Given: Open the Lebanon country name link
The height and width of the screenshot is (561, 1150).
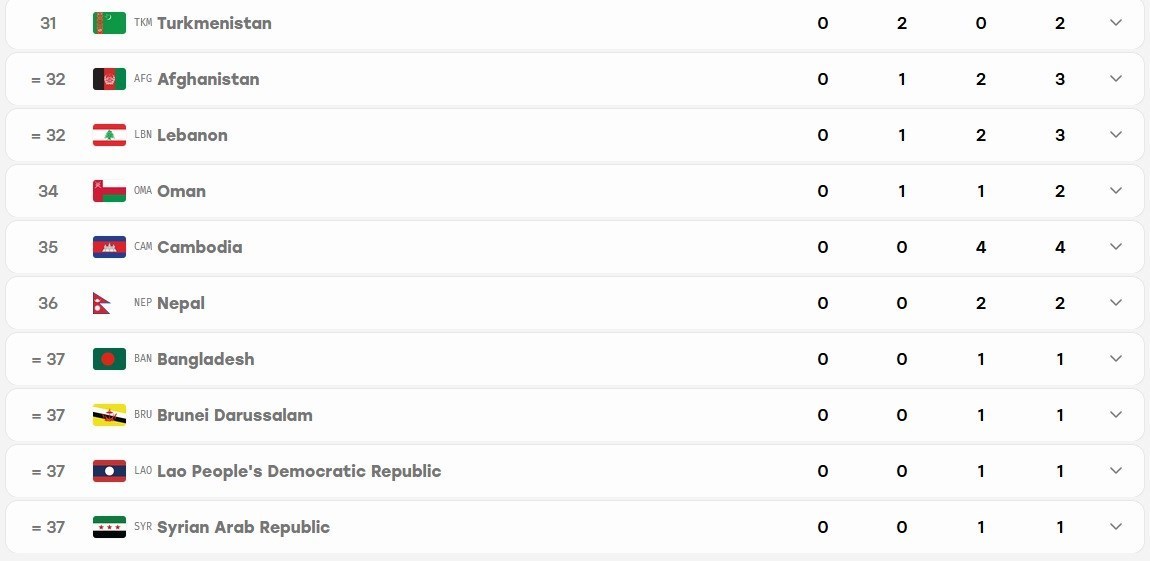Looking at the screenshot, I should click(x=192, y=135).
